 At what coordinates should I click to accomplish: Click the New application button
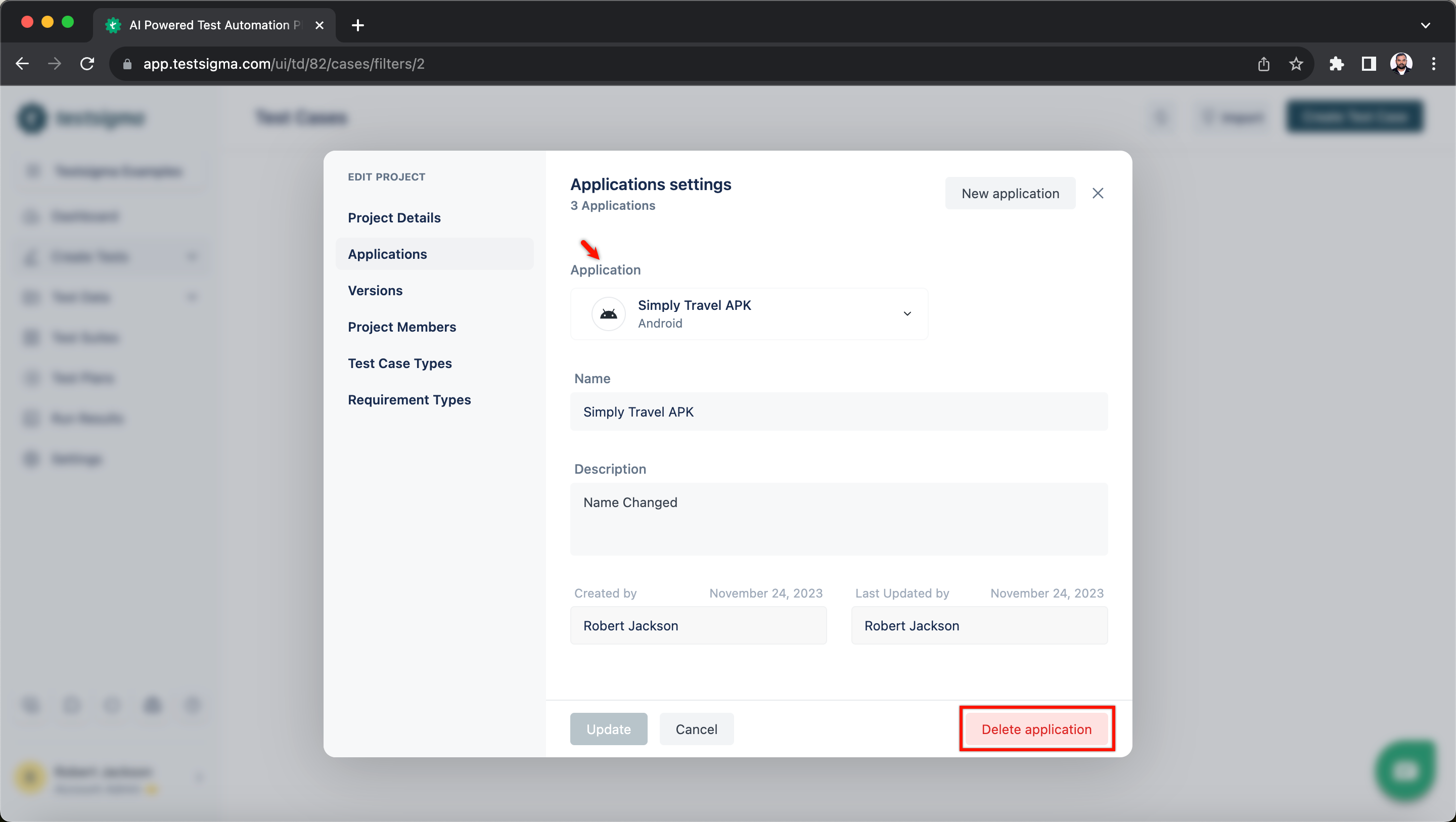(x=1010, y=193)
